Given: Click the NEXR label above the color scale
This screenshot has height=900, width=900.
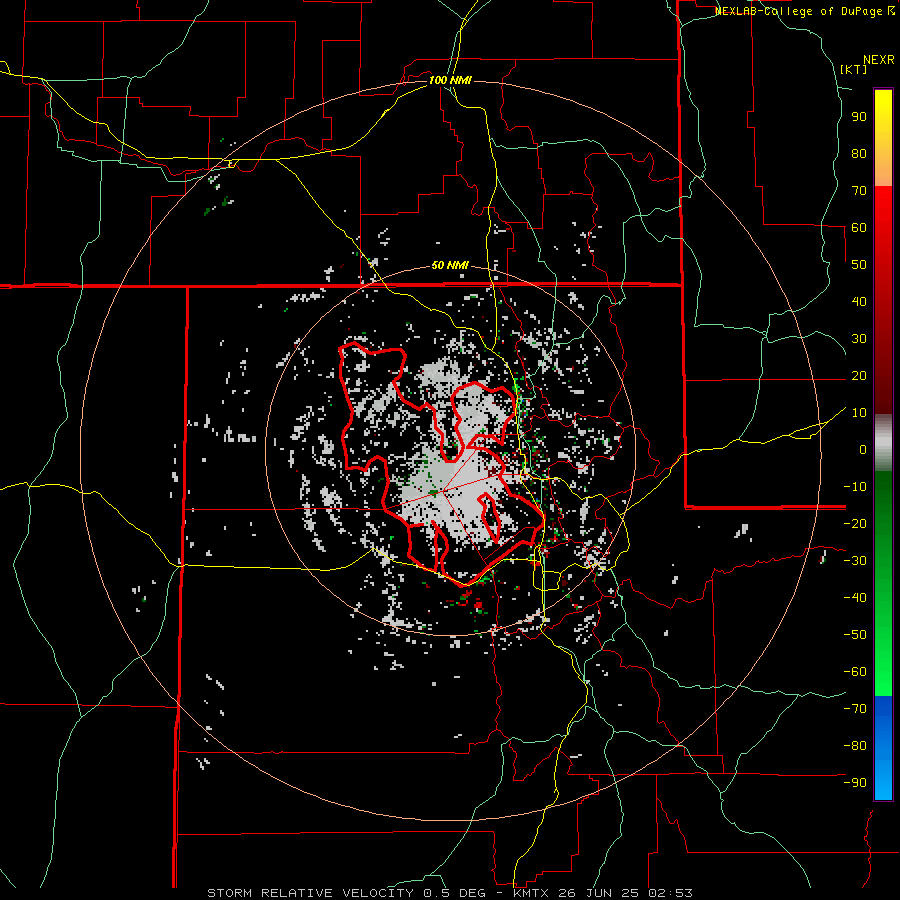Looking at the screenshot, I should click(x=879, y=60).
